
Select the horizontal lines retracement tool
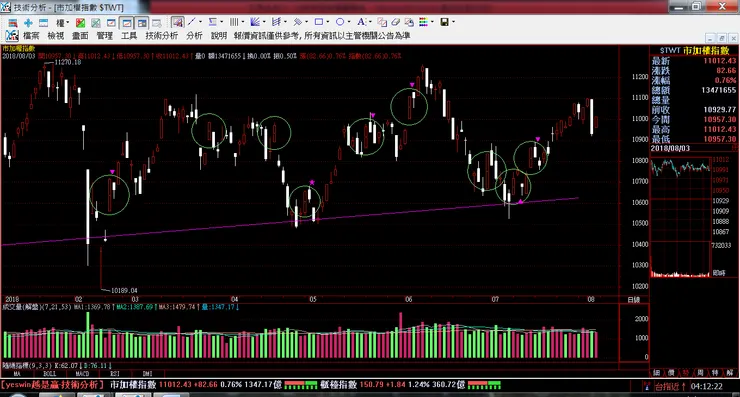tap(213, 22)
